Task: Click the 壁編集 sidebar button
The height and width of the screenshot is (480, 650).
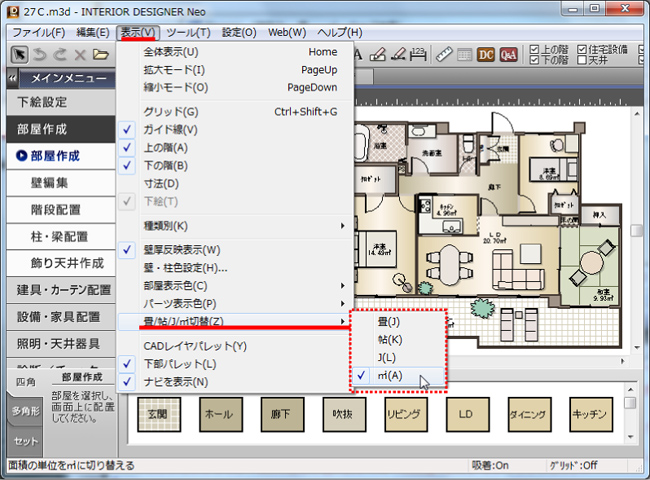Action: click(x=50, y=183)
